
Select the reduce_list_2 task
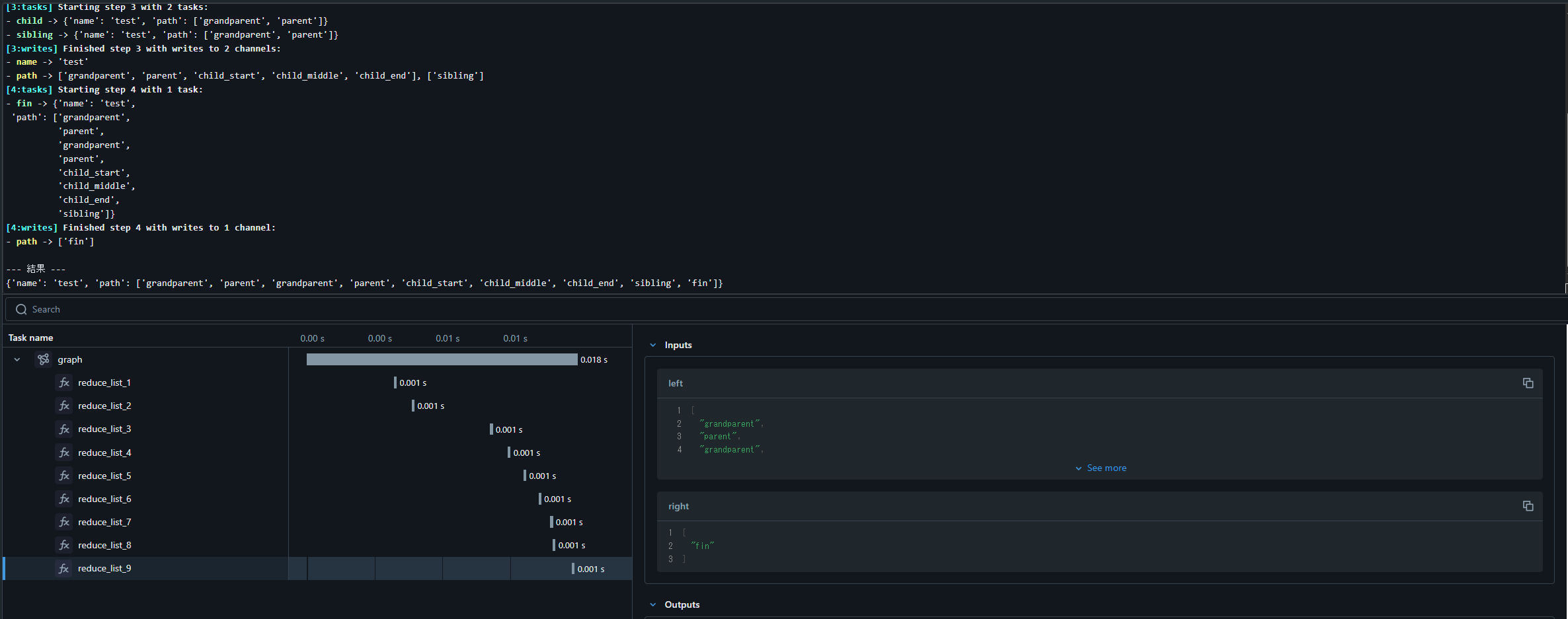pos(104,406)
